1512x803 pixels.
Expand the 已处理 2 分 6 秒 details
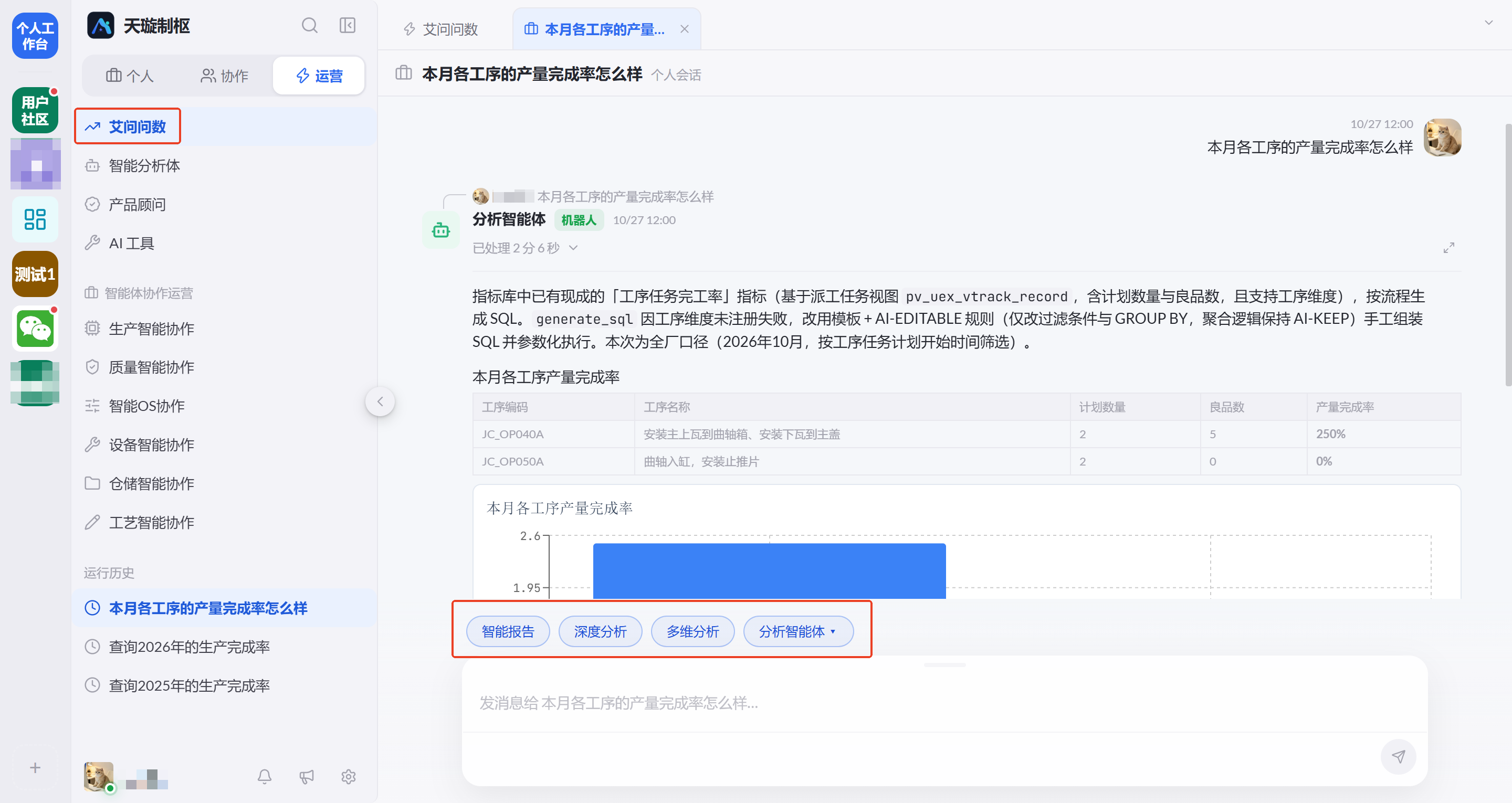pos(526,248)
